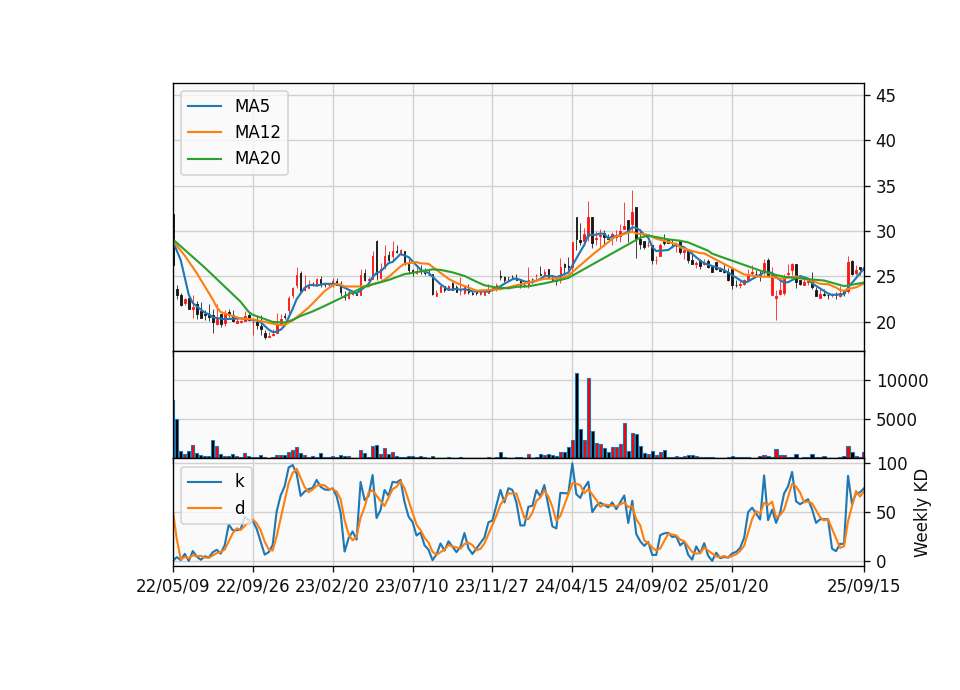Click the d legend label
Image resolution: width=960 pixels, height=690 pixels.
click(x=239, y=508)
